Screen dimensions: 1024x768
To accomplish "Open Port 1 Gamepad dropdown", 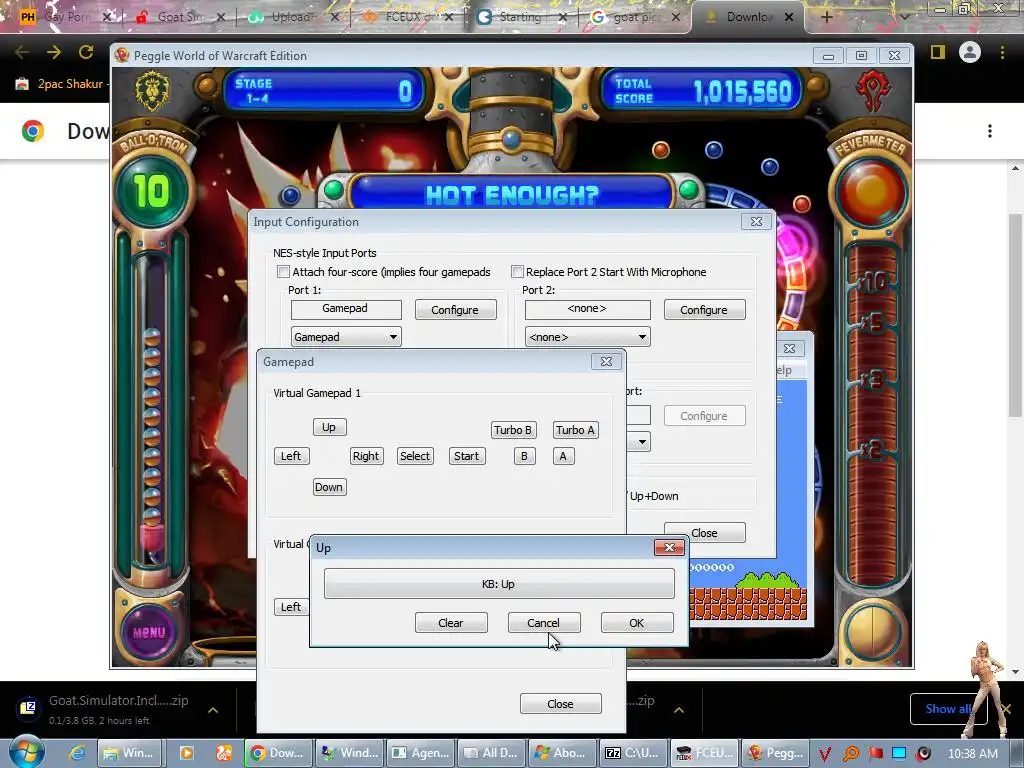I will (346, 337).
